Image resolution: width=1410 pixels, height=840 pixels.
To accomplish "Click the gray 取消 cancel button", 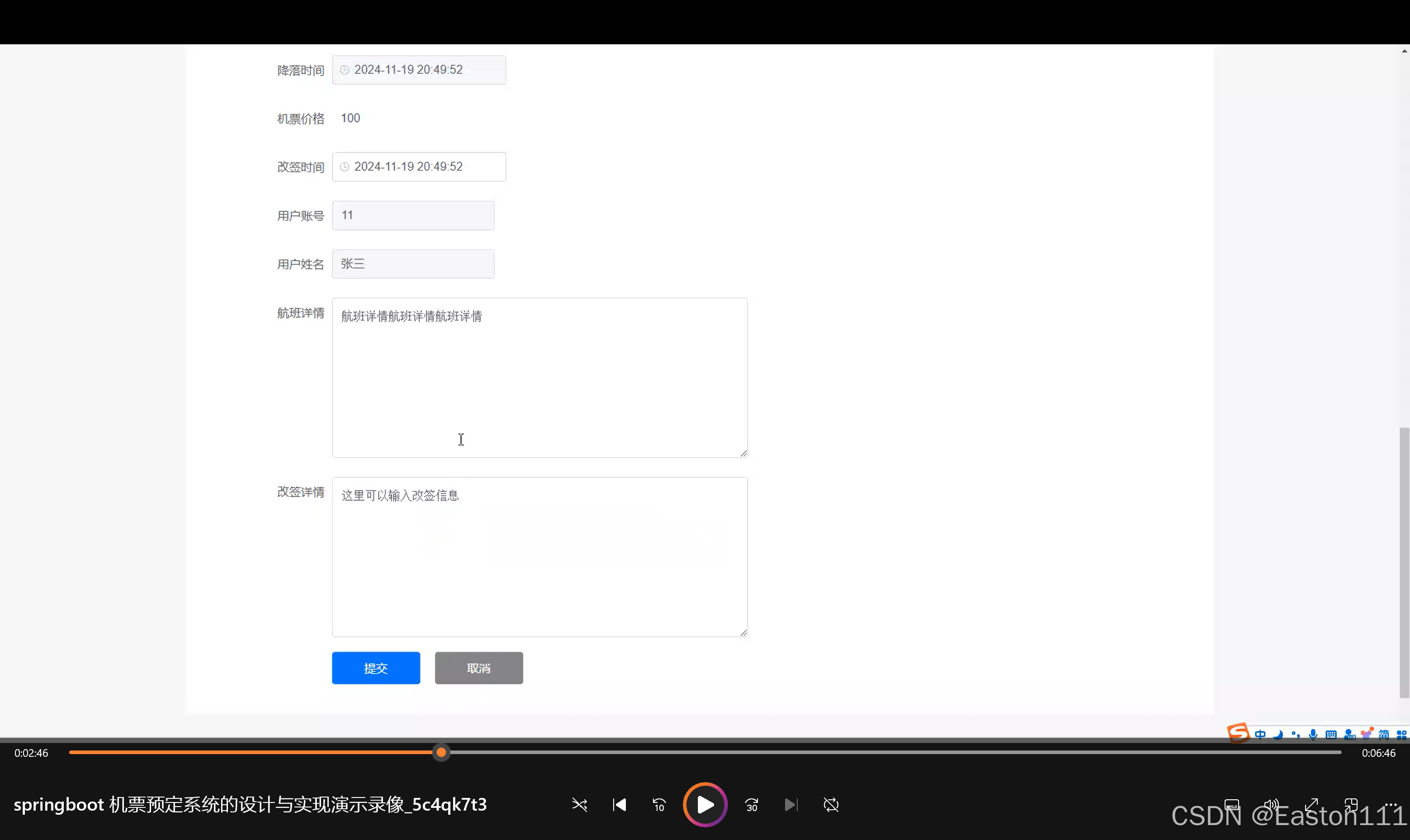I will [x=479, y=668].
